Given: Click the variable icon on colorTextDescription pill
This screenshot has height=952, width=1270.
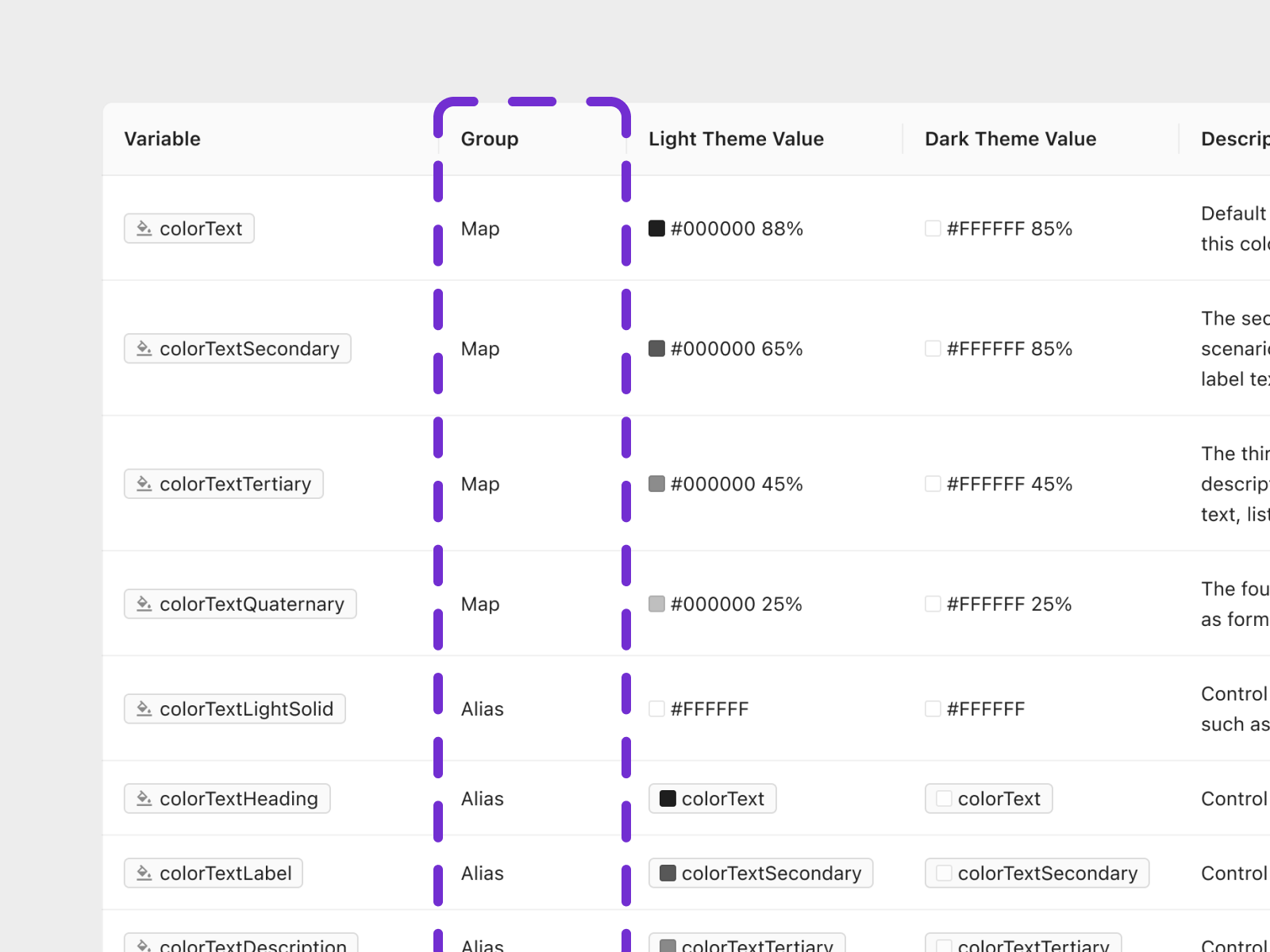Looking at the screenshot, I should [144, 946].
